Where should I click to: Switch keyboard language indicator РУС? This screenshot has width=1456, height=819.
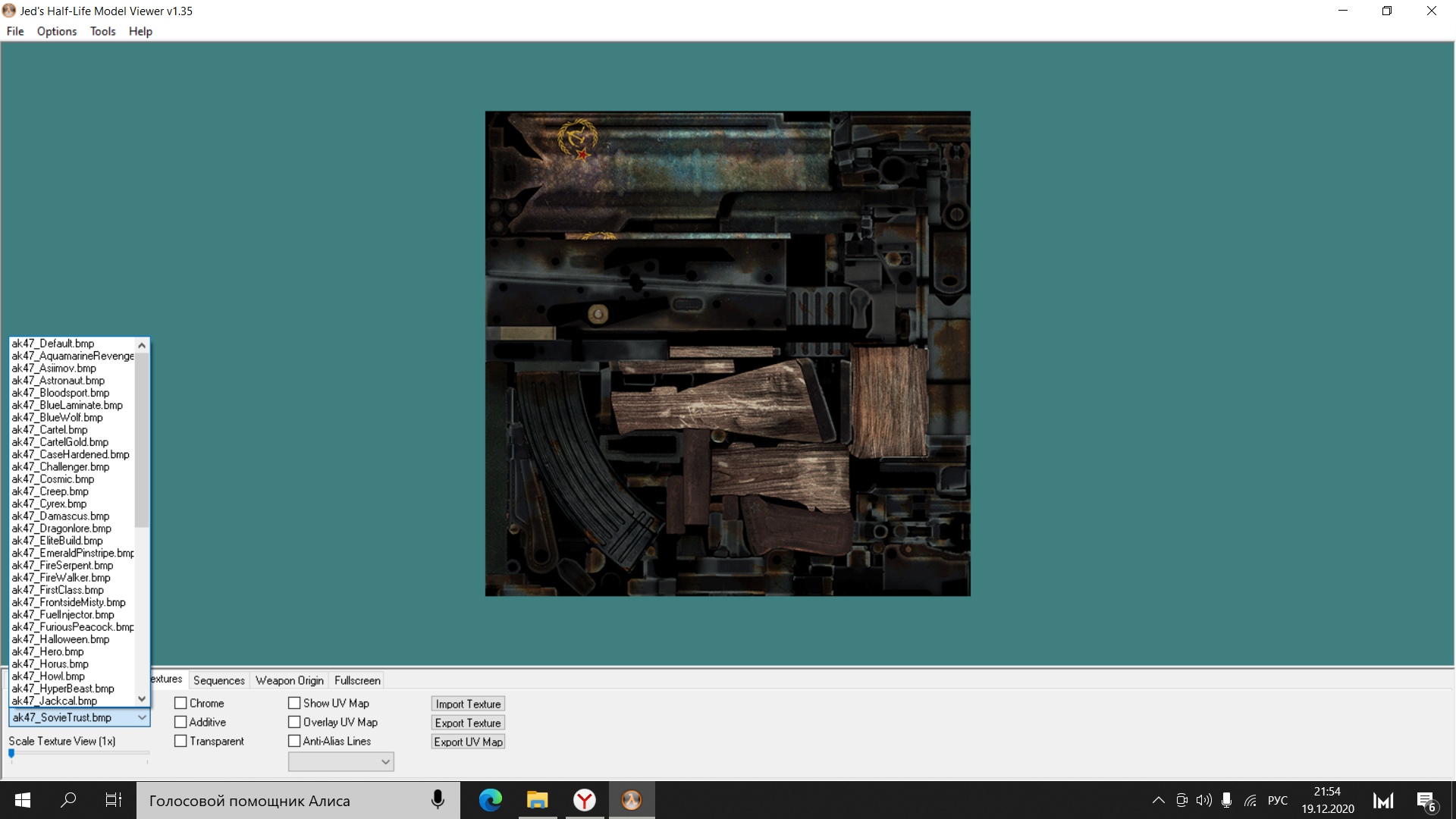[1278, 800]
